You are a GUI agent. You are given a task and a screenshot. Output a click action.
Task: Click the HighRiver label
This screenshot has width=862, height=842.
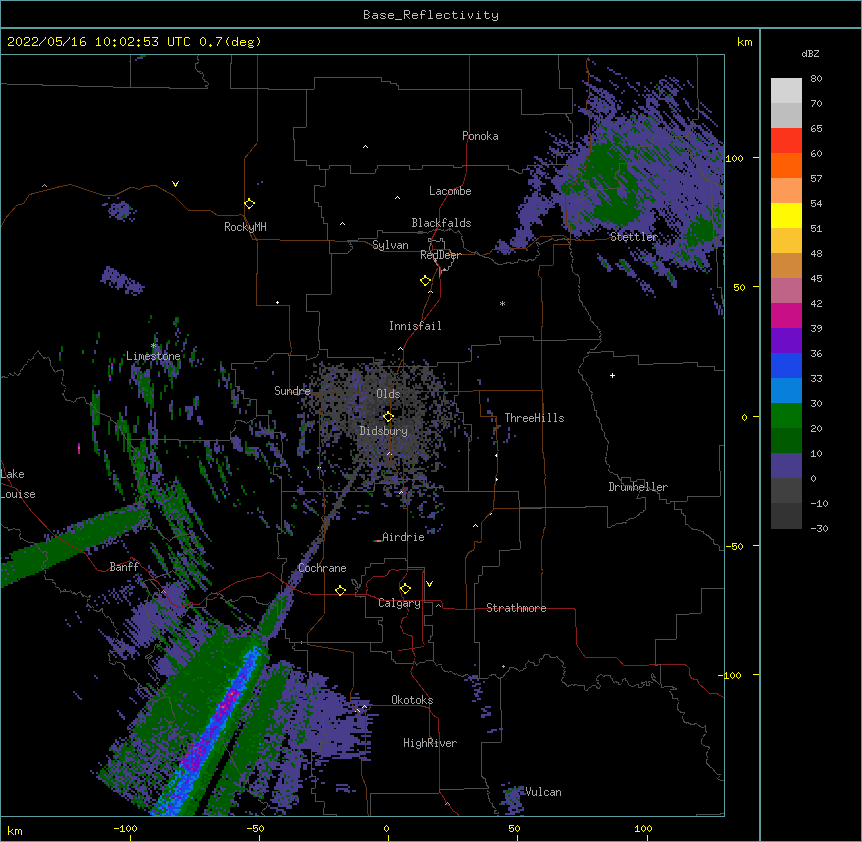click(x=430, y=743)
